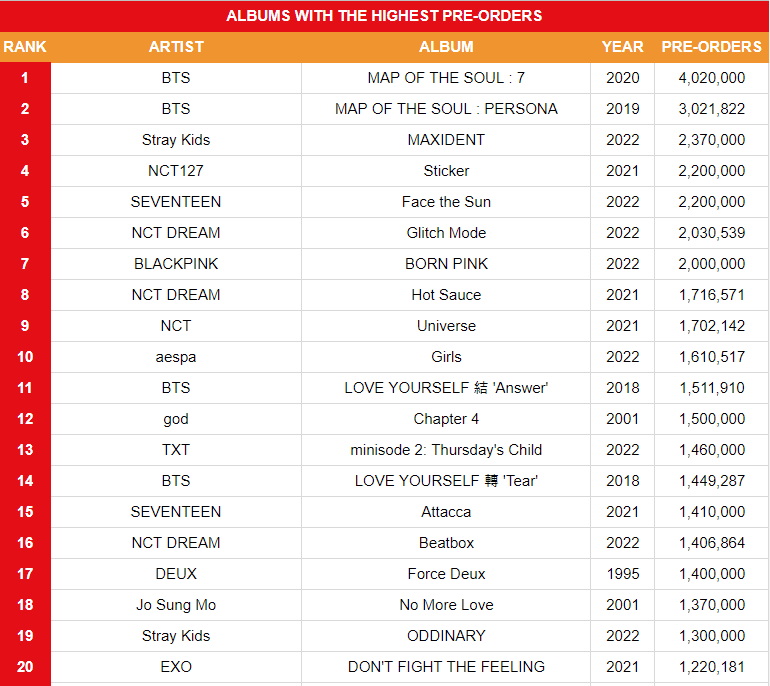Select the 4,020,000 pre-orders cell
Viewport: 770px width, 686px height.
tap(711, 78)
